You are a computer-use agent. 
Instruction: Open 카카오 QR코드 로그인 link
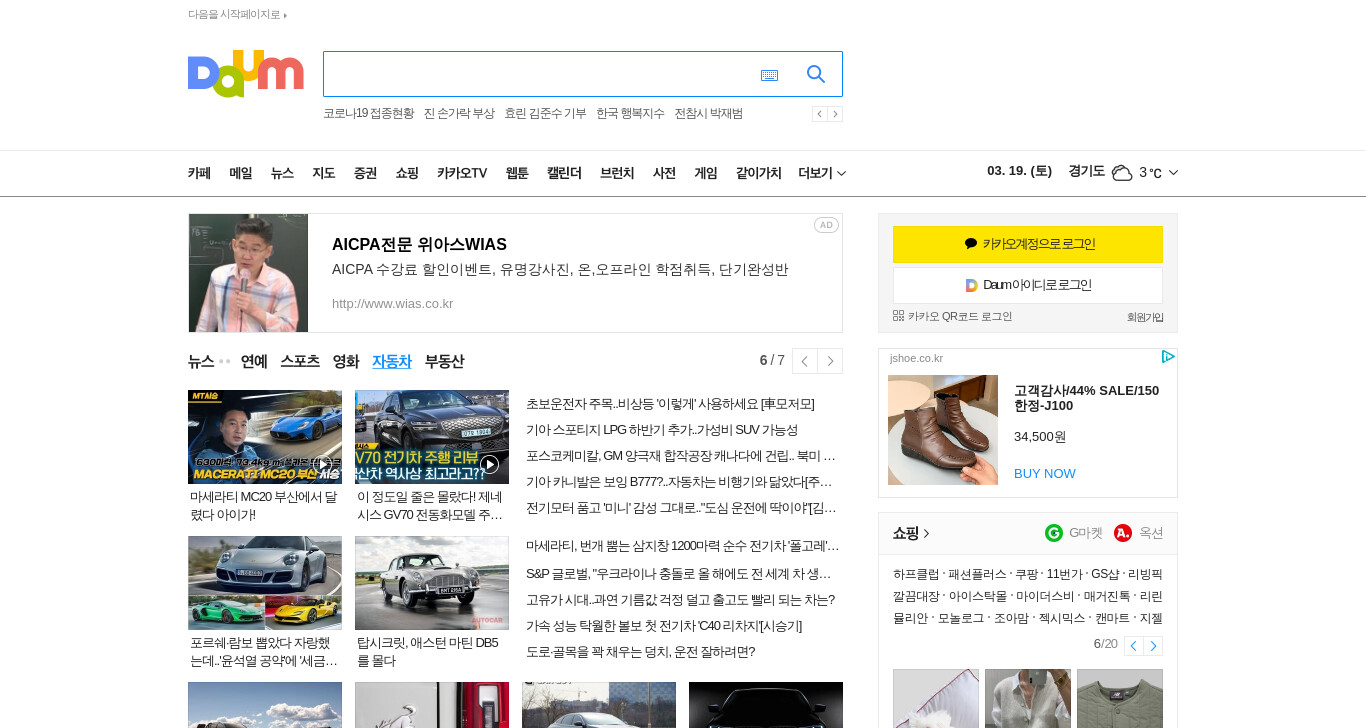click(x=952, y=316)
